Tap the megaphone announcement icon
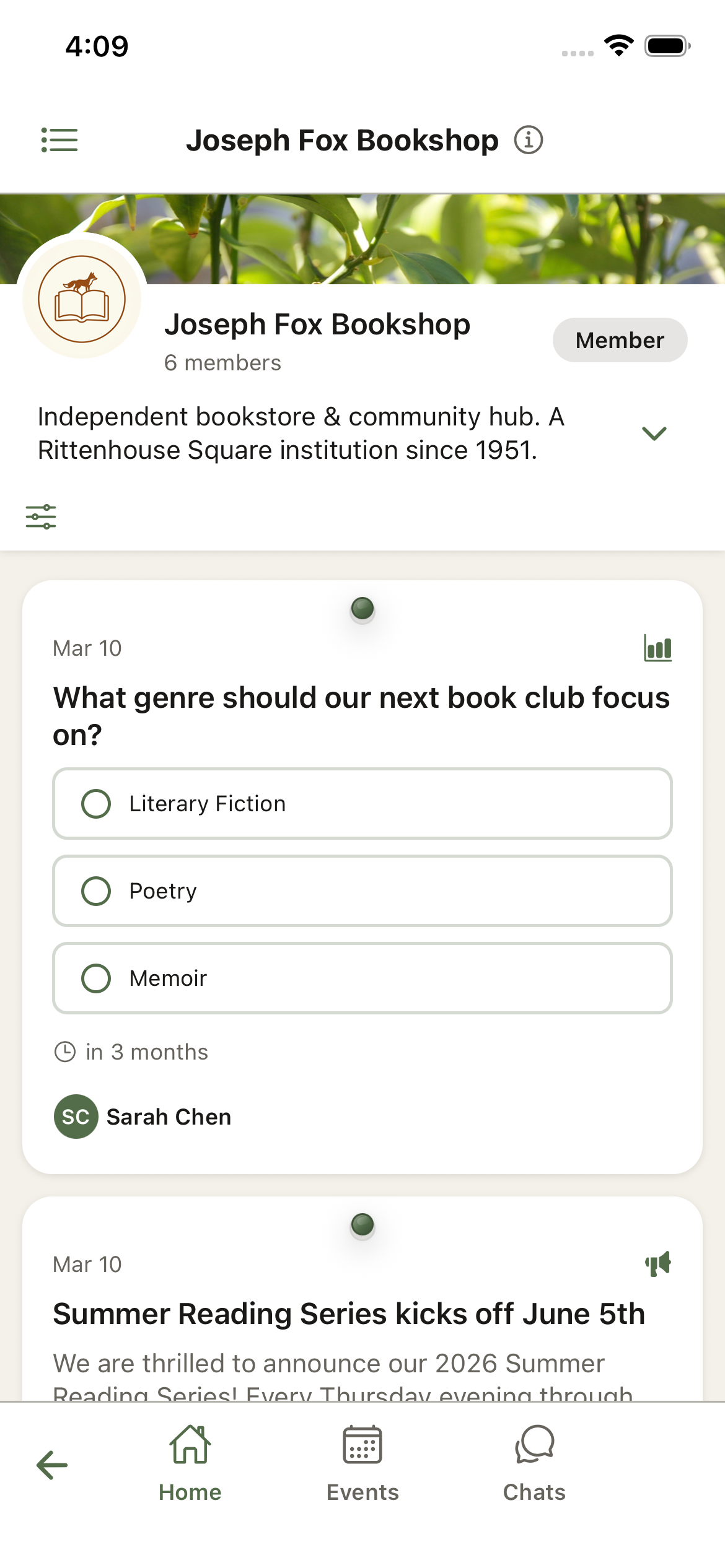725x1568 pixels. pyautogui.click(x=657, y=1263)
